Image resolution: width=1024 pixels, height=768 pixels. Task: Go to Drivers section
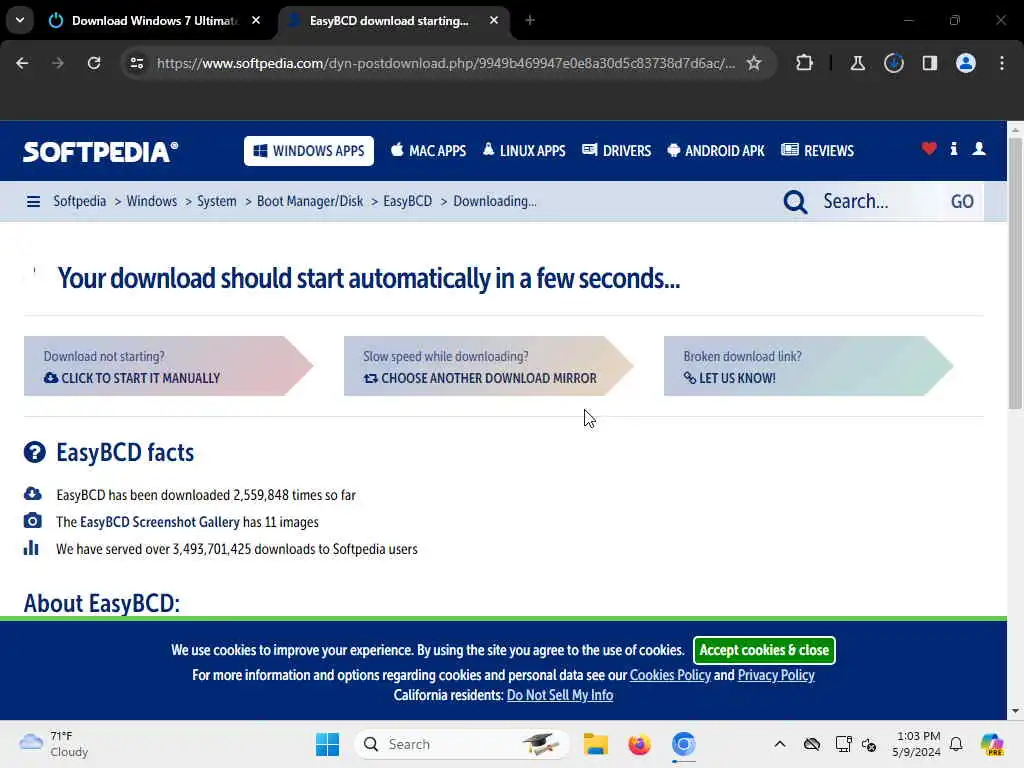pos(616,151)
